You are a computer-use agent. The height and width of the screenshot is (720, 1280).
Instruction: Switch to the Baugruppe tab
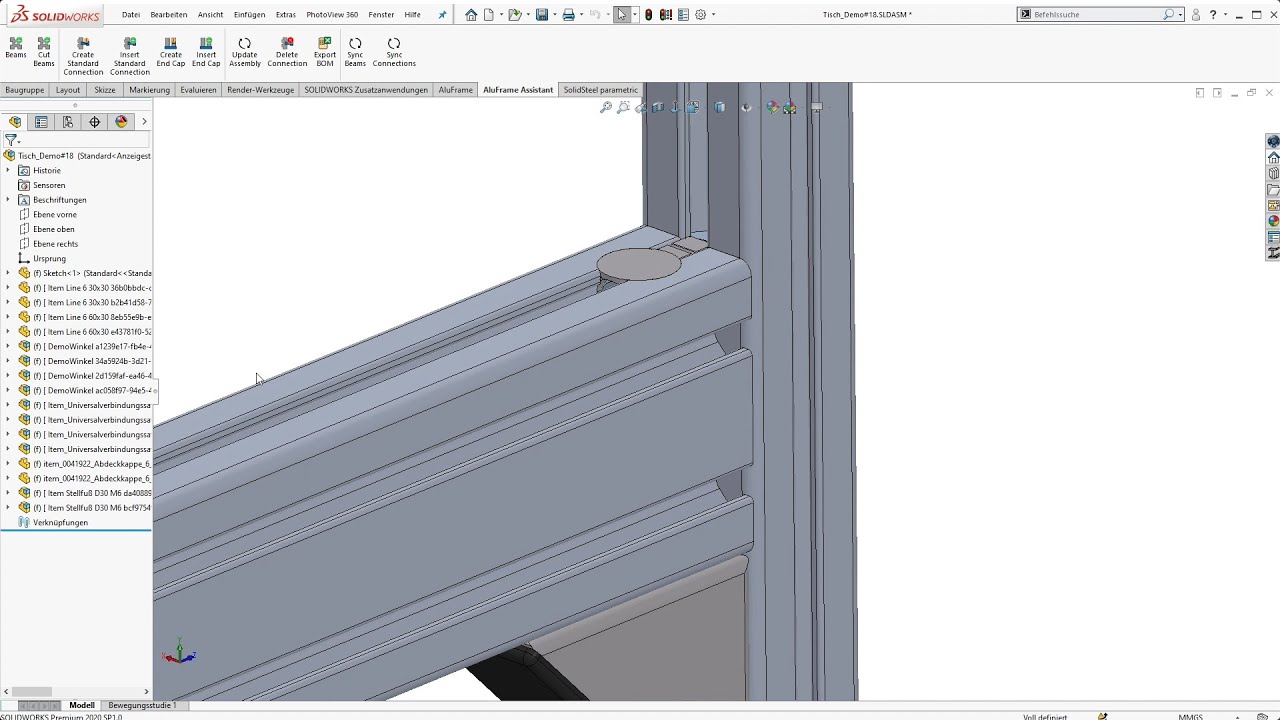pyautogui.click(x=25, y=90)
